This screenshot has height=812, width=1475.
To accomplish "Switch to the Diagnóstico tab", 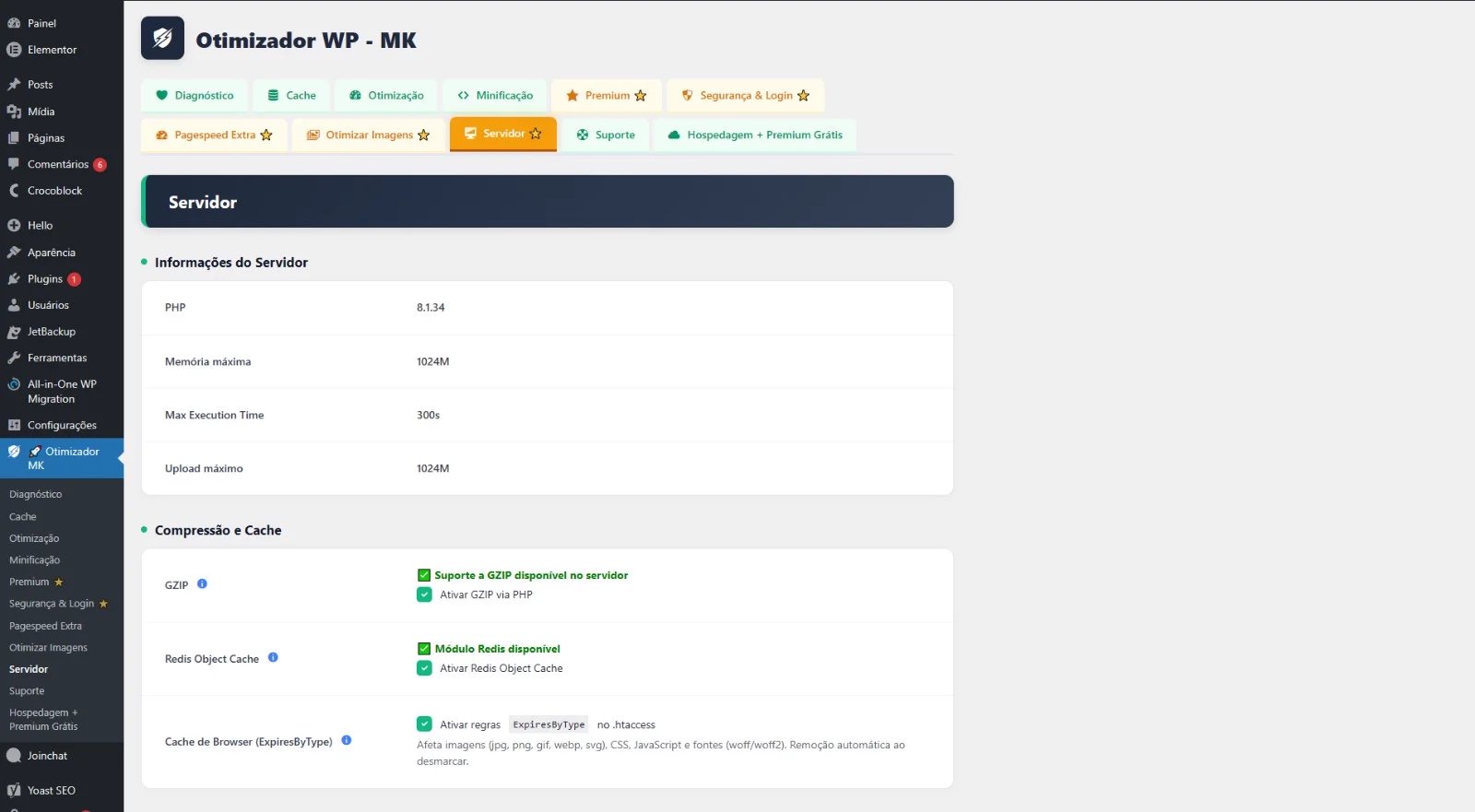I will pyautogui.click(x=195, y=96).
